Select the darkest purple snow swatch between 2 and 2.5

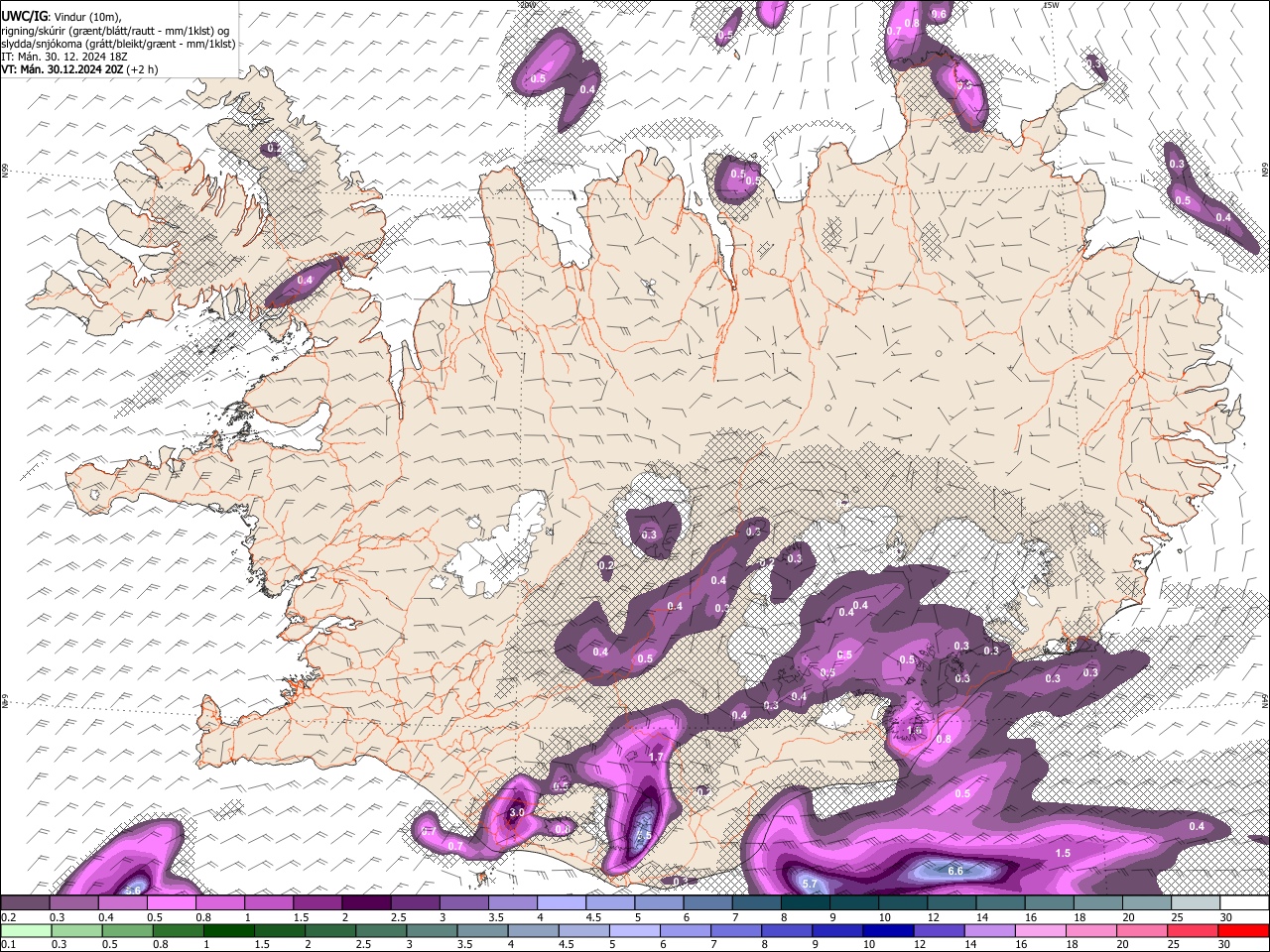tap(365, 902)
